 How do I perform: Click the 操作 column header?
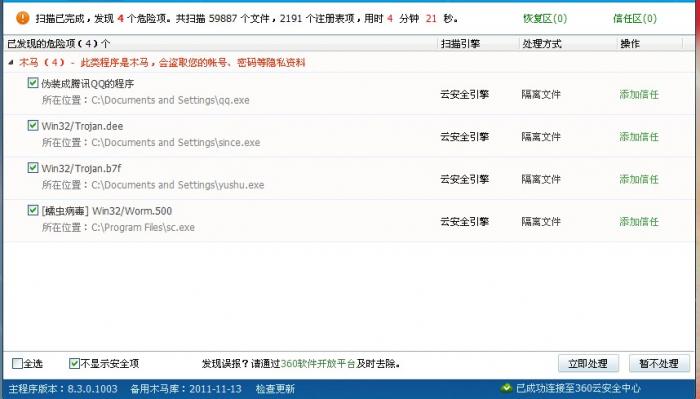(630, 44)
